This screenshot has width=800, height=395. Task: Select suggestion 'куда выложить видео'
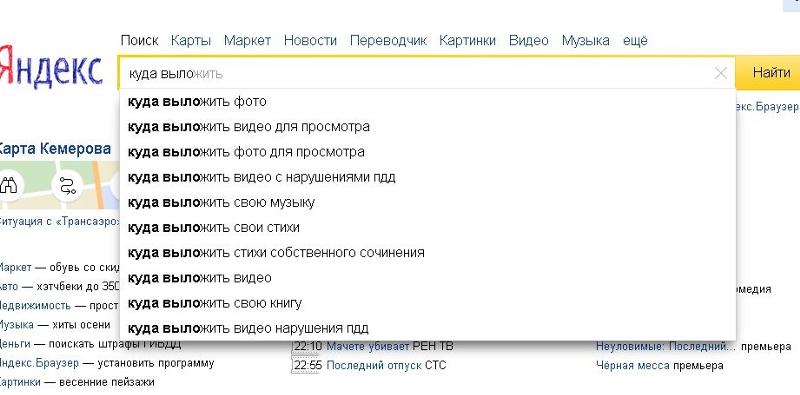click(428, 278)
